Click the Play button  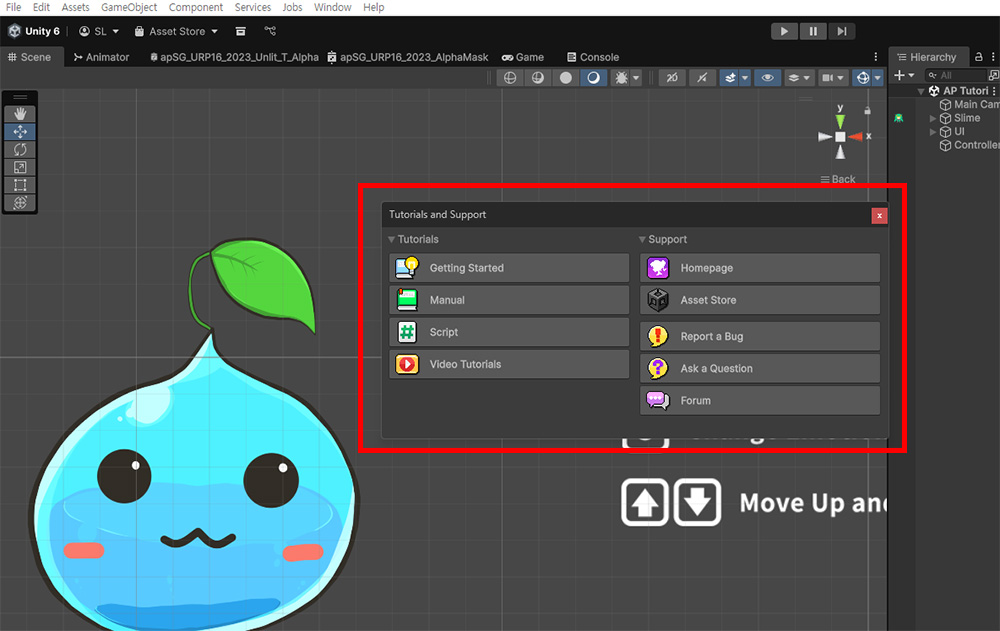(784, 31)
